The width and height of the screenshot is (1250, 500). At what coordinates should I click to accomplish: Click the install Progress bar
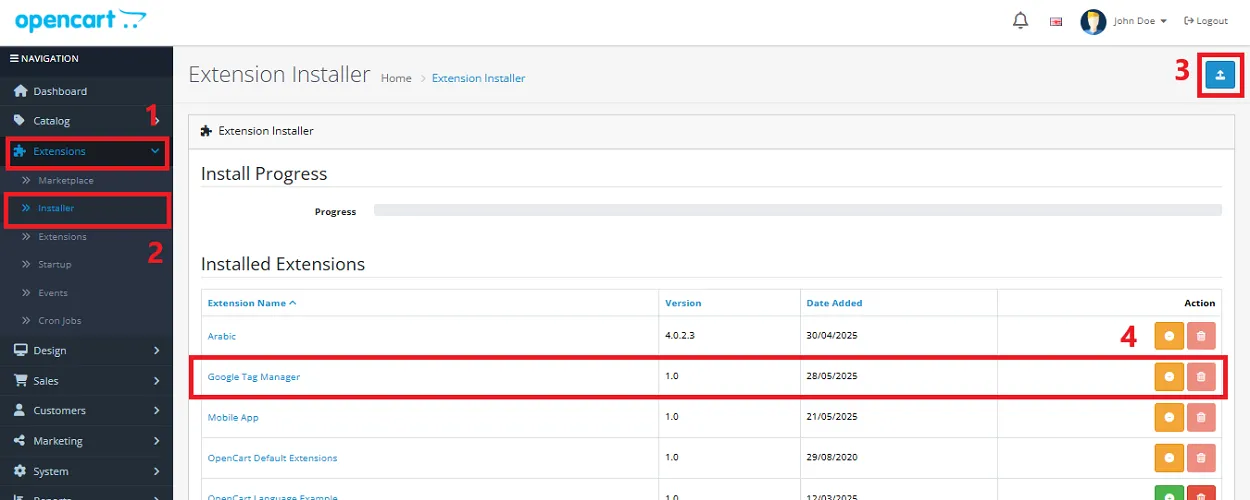(x=797, y=211)
